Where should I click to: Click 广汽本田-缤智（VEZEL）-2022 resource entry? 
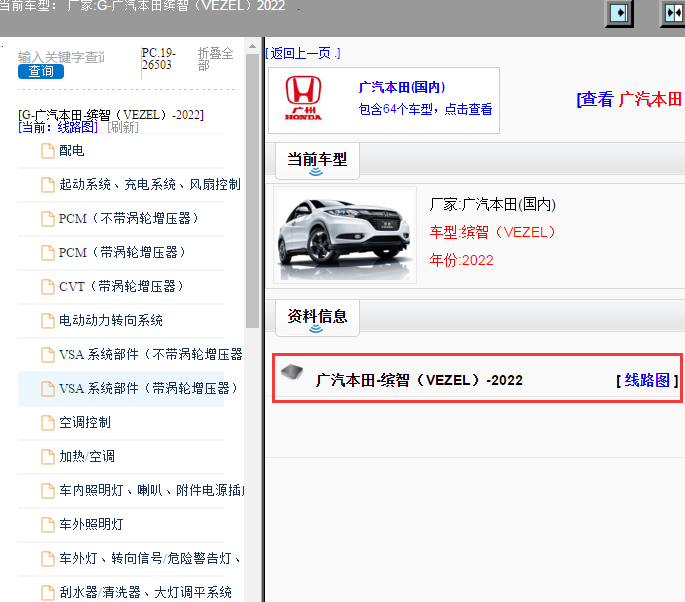click(x=419, y=380)
